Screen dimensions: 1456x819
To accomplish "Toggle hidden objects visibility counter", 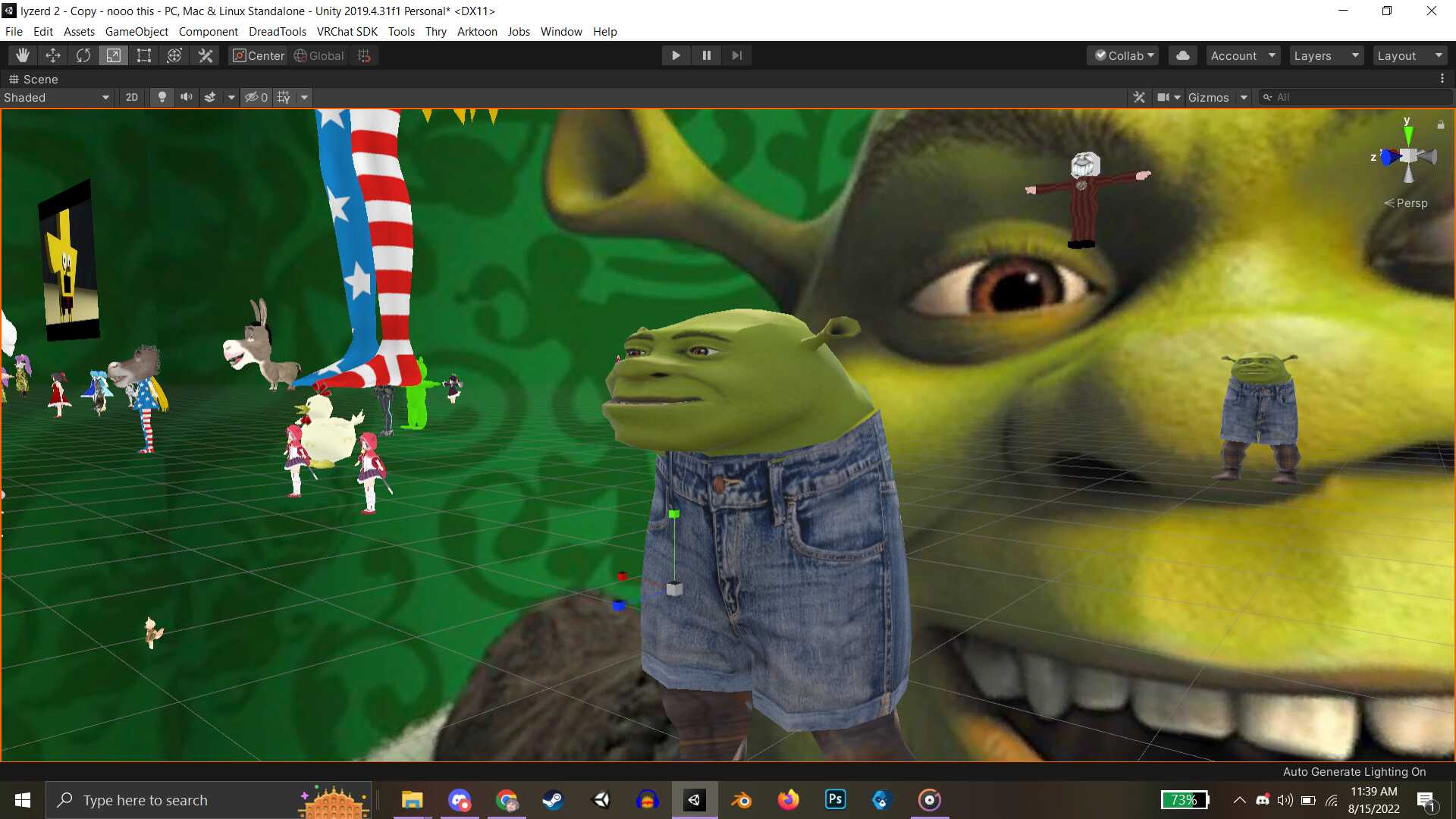I will 256,97.
